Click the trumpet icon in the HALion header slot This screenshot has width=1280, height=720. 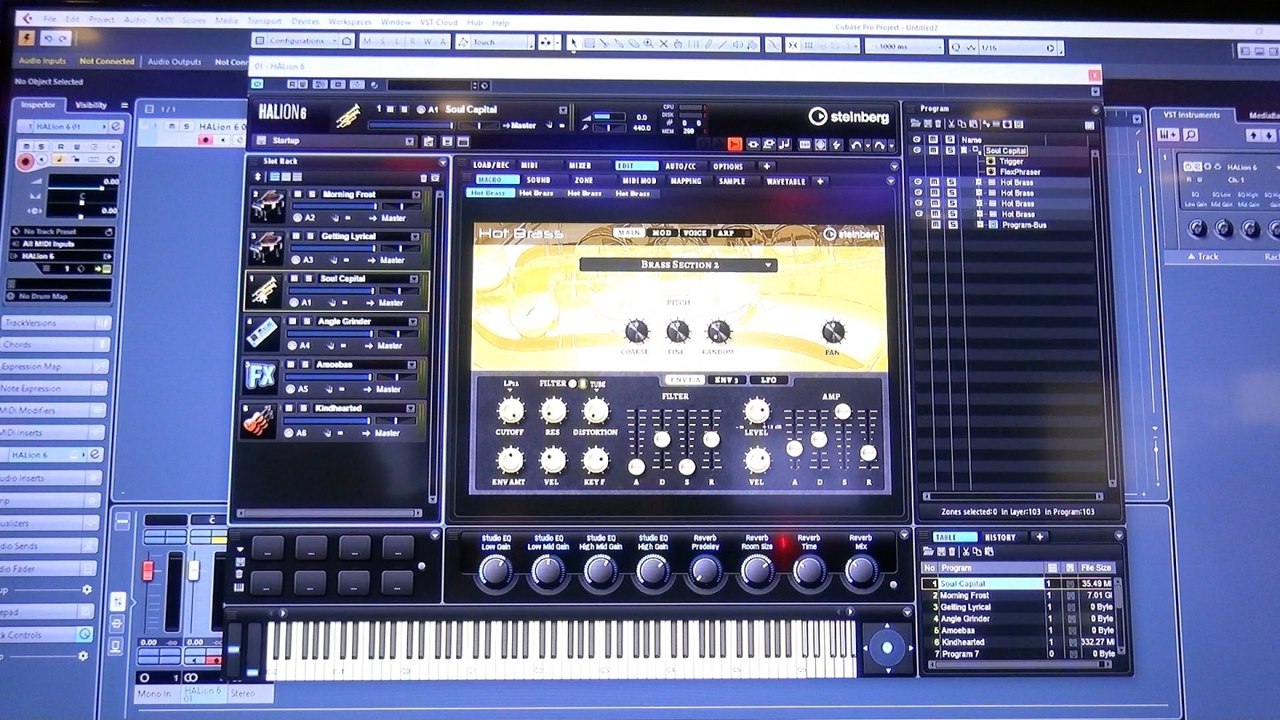349,116
